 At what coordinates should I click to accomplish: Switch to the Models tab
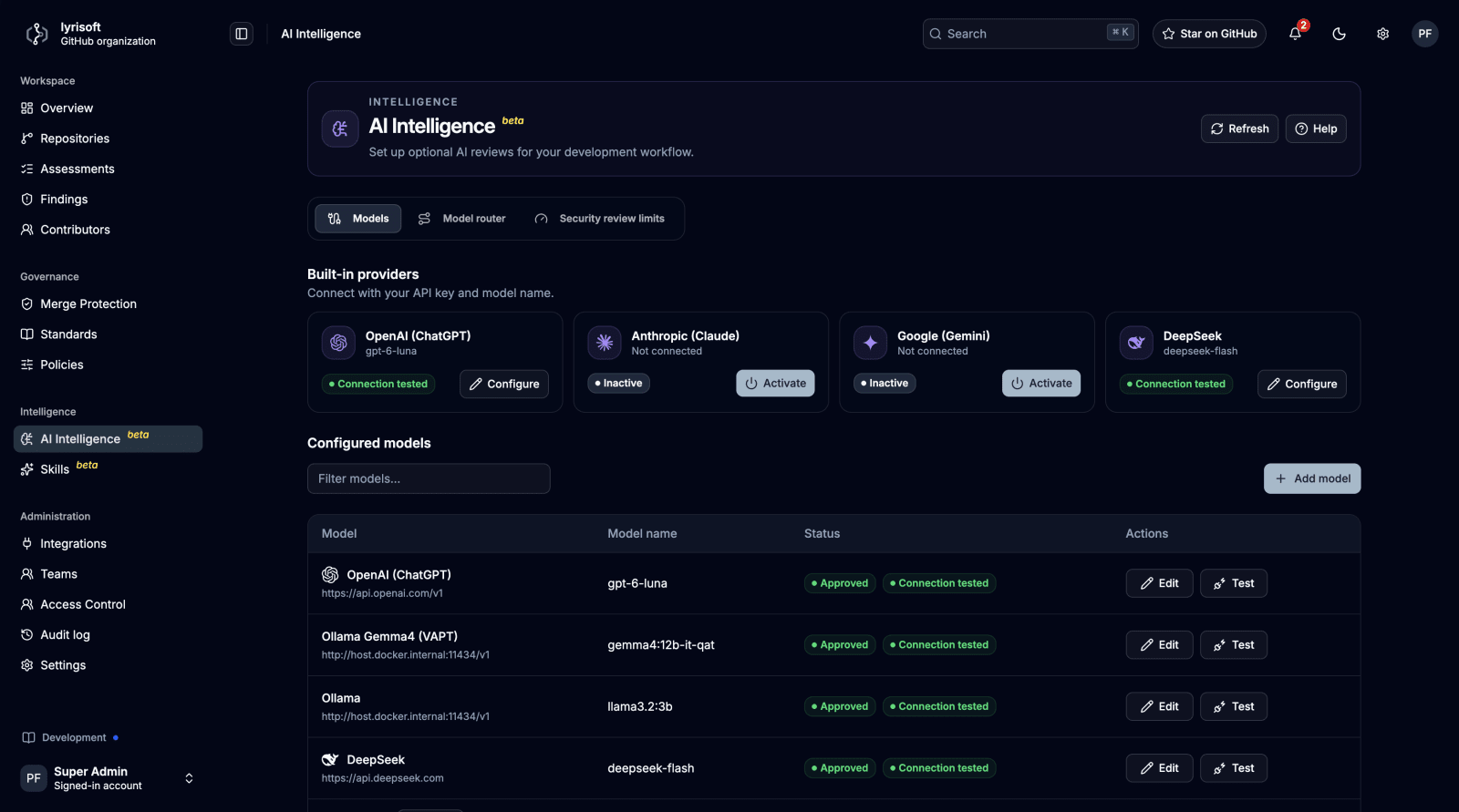click(358, 219)
